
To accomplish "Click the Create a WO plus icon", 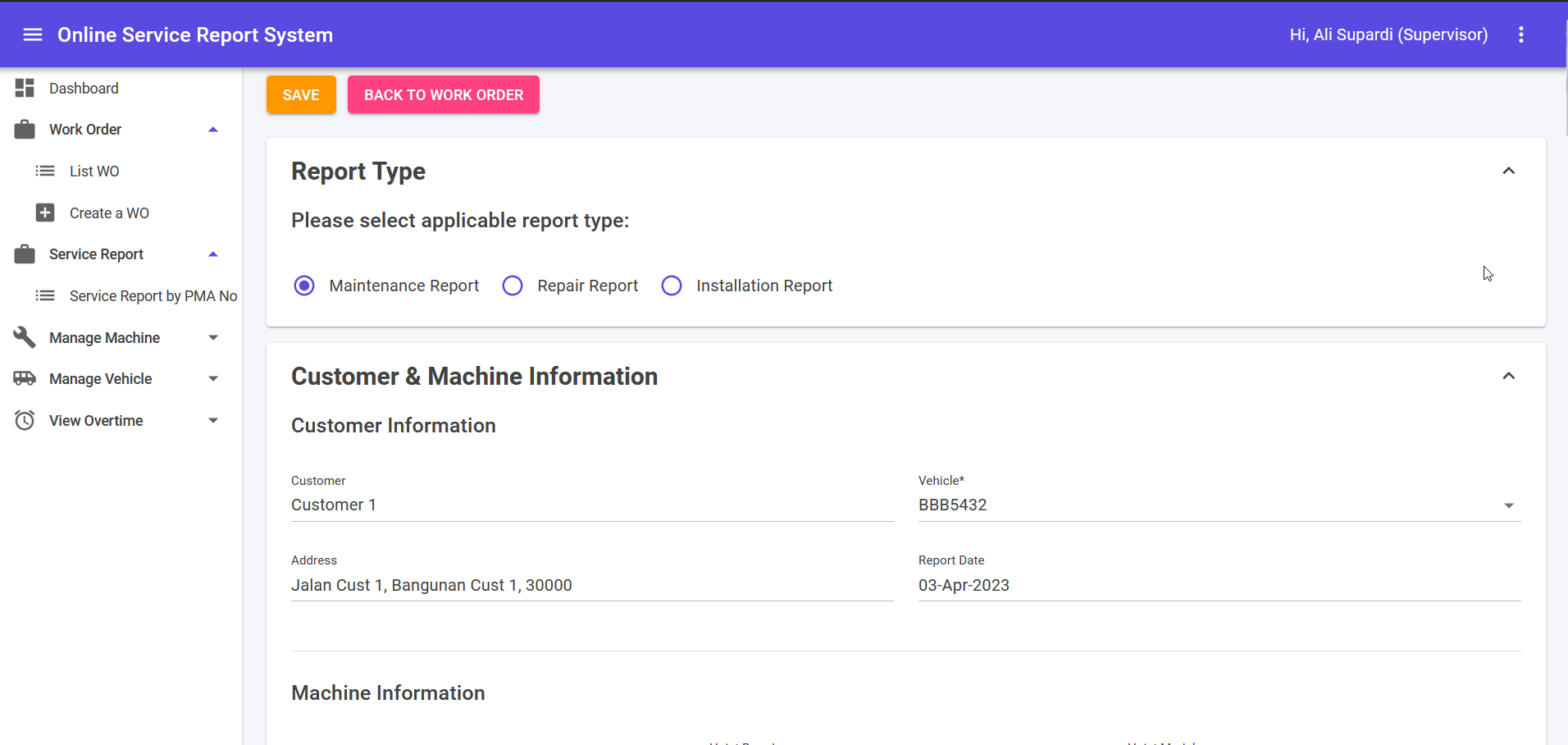I will coord(45,213).
